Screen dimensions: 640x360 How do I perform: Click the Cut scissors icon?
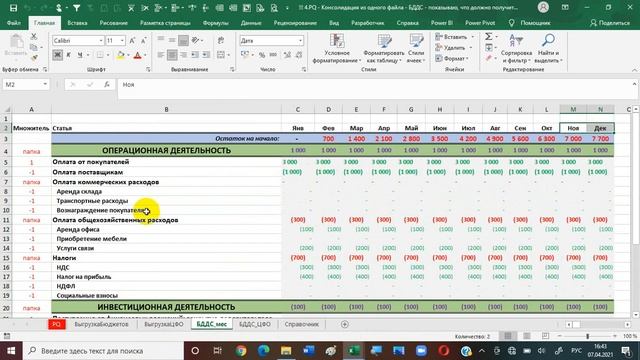[x=34, y=37]
